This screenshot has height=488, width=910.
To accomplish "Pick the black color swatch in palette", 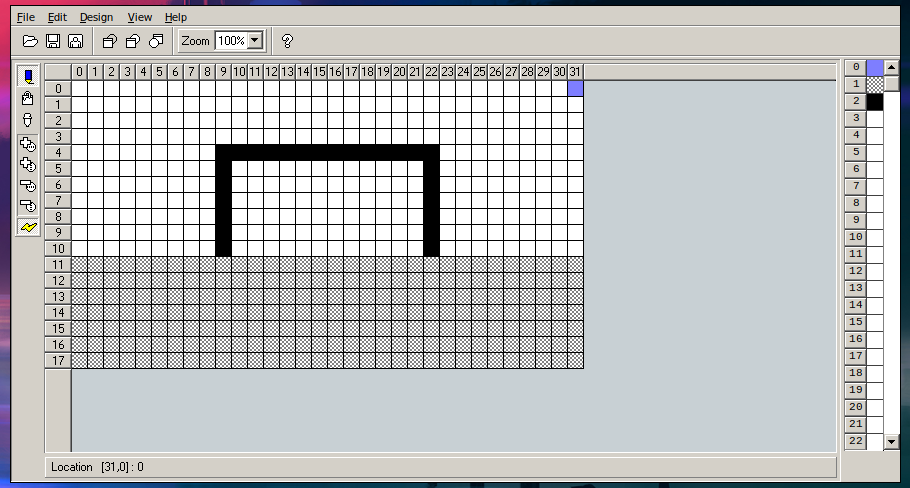I will point(875,101).
